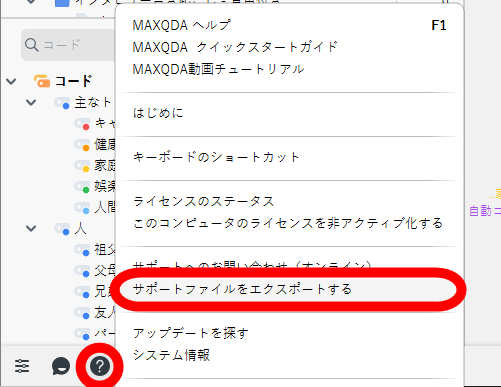Viewport: 501px width, 387px height.
Task: Click the code icon beside 人 parent code
Action: click(62, 229)
